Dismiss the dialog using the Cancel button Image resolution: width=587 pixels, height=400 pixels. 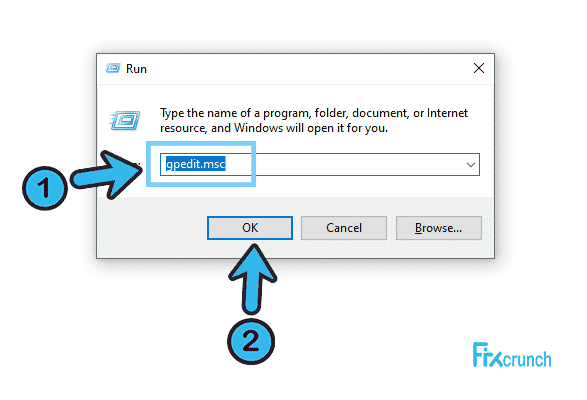pyautogui.click(x=344, y=228)
